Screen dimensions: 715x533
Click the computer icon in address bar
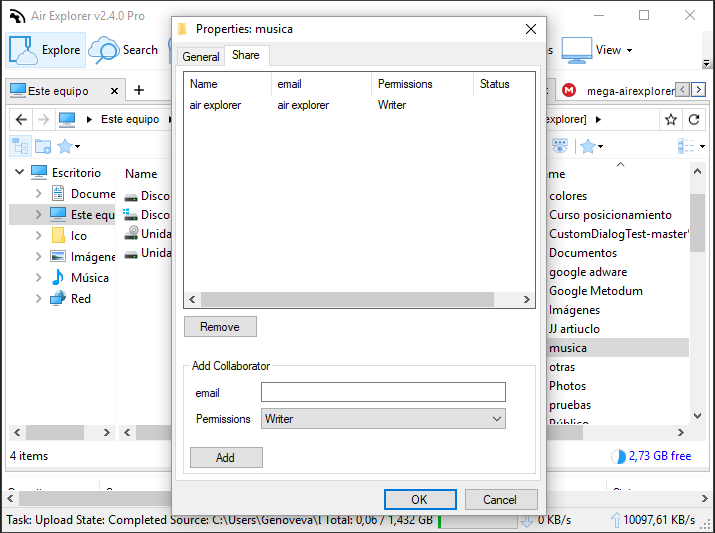[67, 119]
